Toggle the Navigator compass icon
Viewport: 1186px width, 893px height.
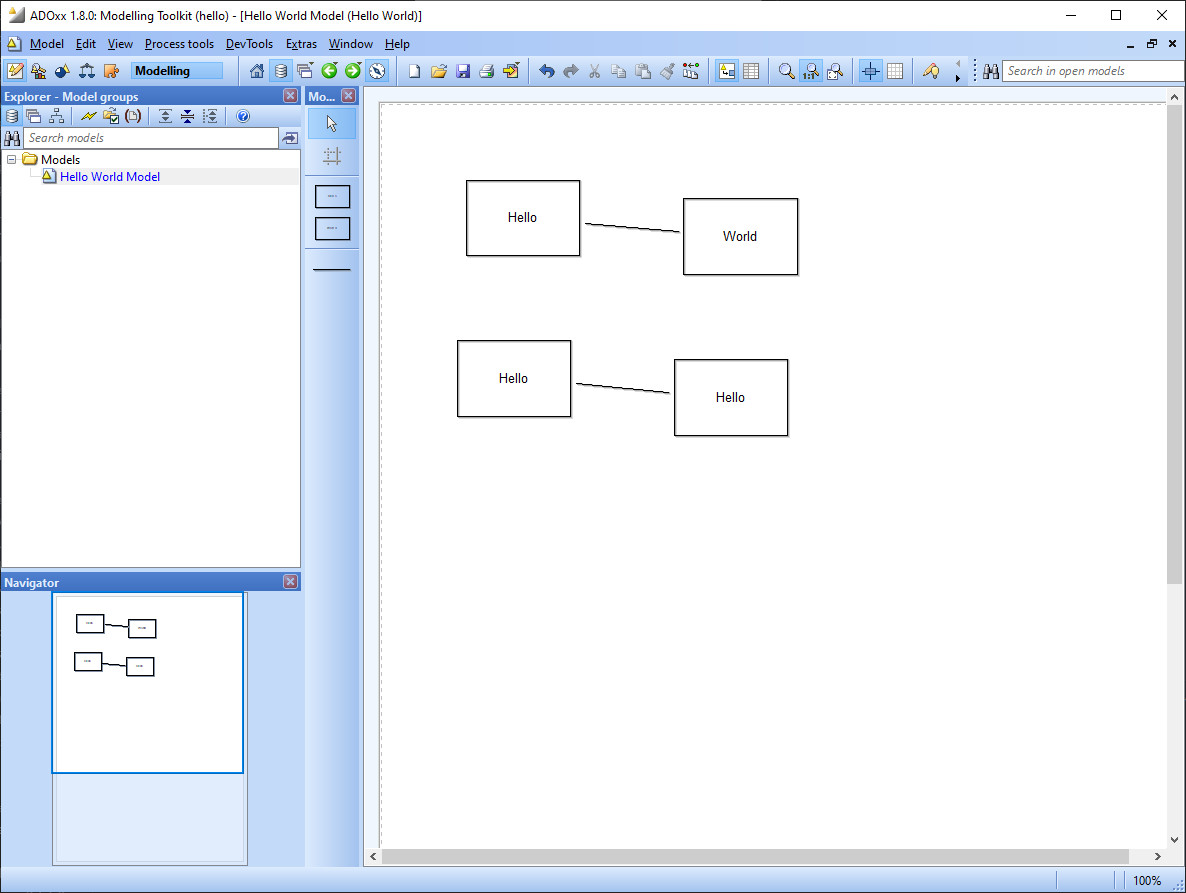(x=377, y=71)
